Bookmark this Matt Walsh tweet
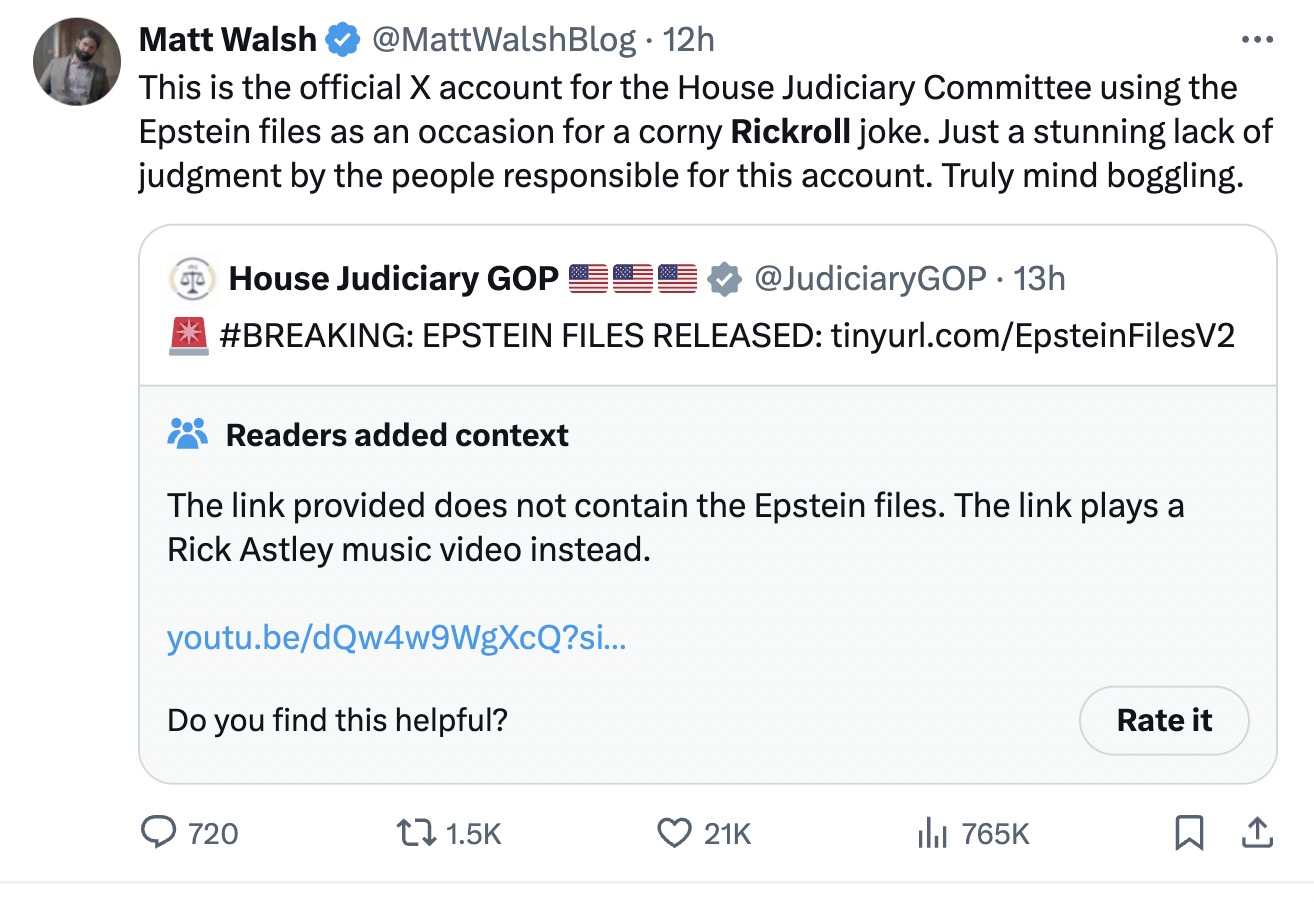Screen dimensions: 1314x902 1188,833
